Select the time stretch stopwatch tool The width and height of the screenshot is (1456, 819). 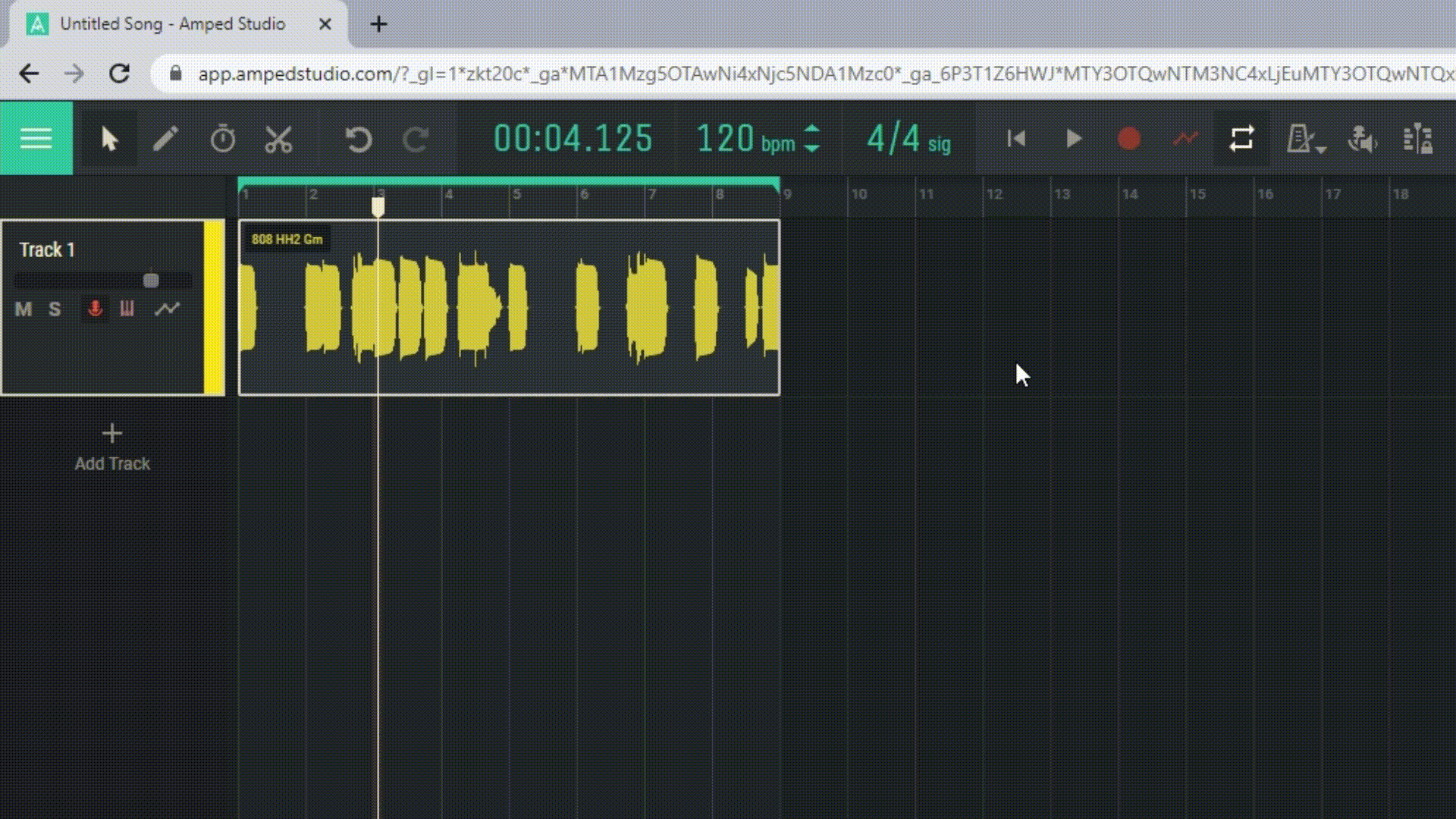[222, 140]
